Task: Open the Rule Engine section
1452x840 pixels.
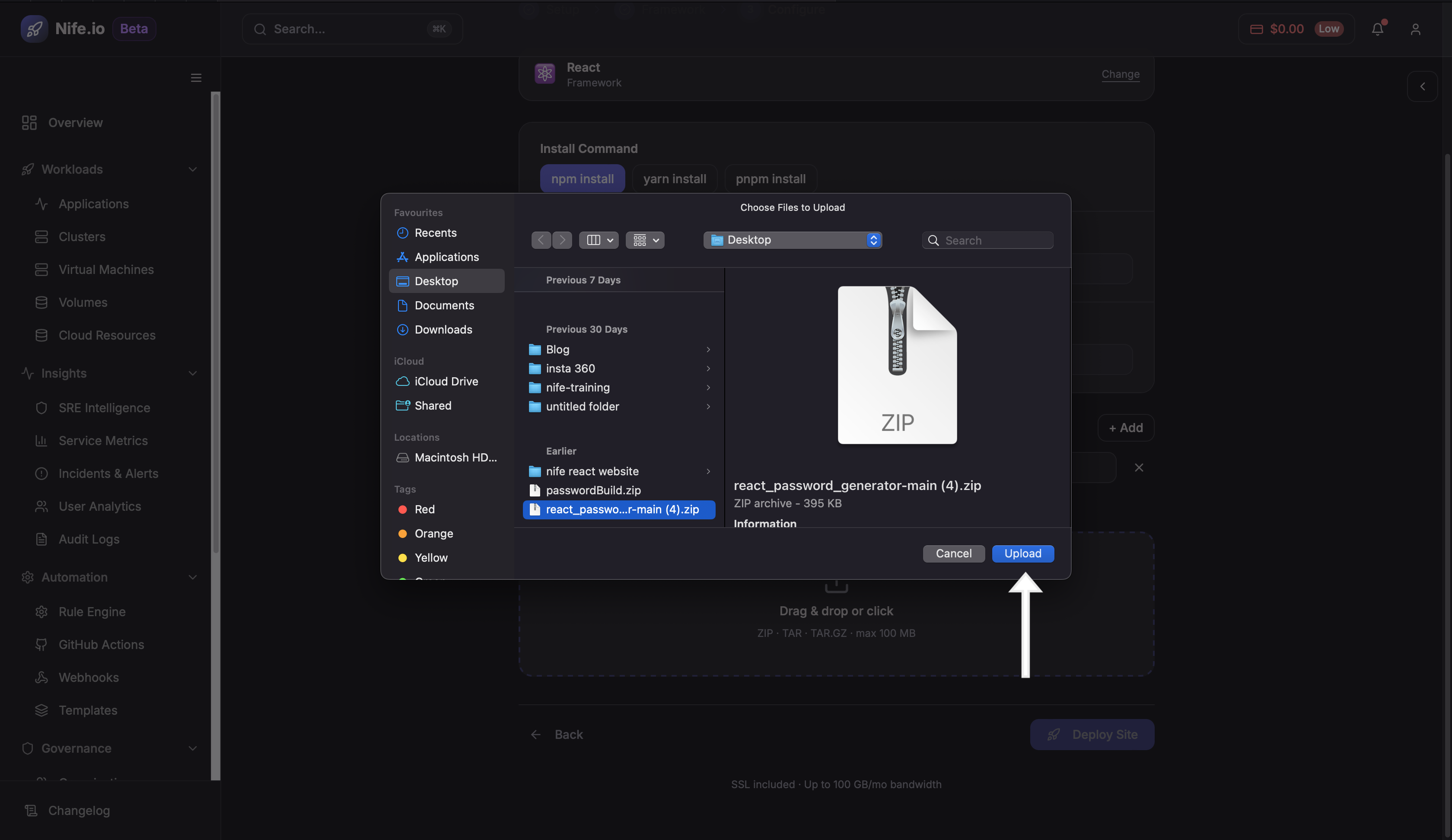Action: pos(92,612)
